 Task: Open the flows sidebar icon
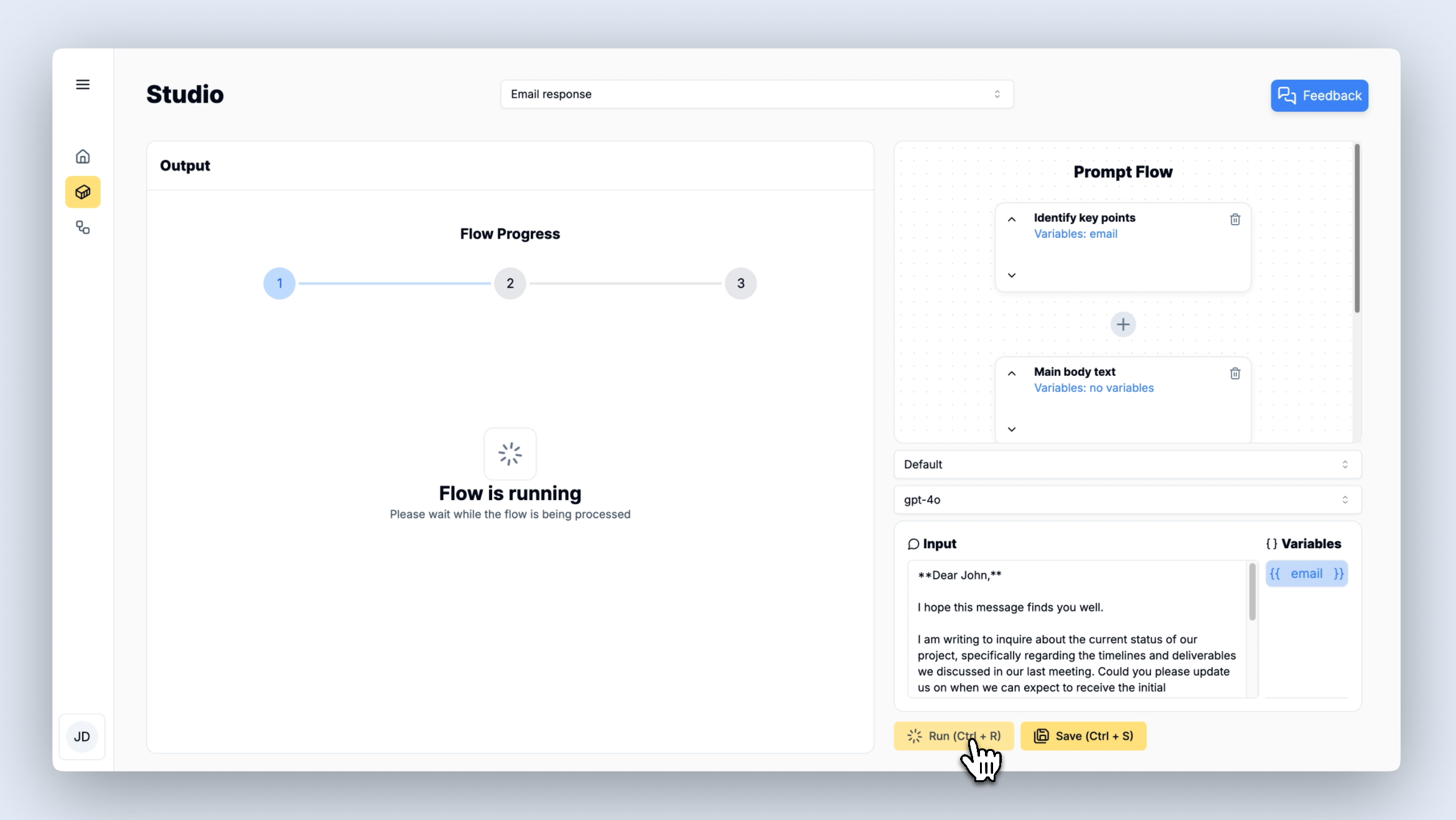(83, 228)
